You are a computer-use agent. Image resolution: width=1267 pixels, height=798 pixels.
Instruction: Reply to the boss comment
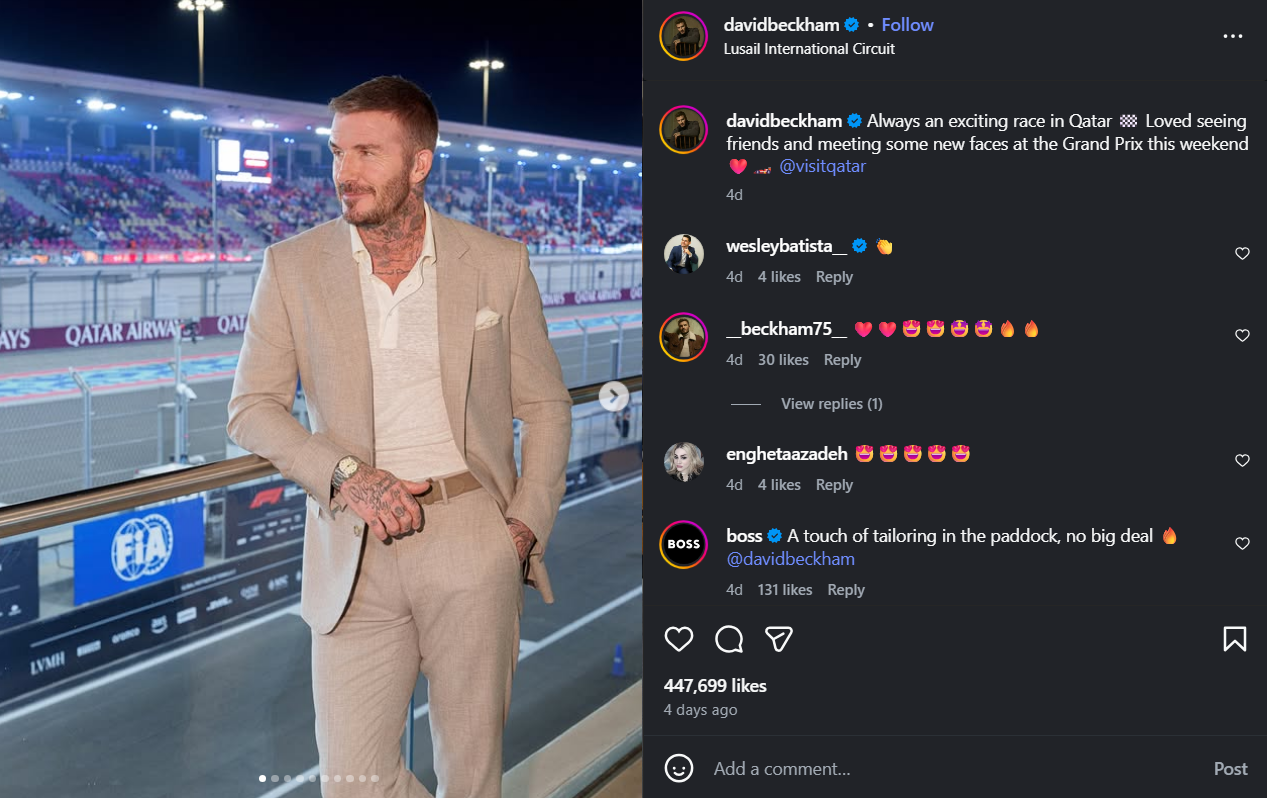[x=845, y=590]
